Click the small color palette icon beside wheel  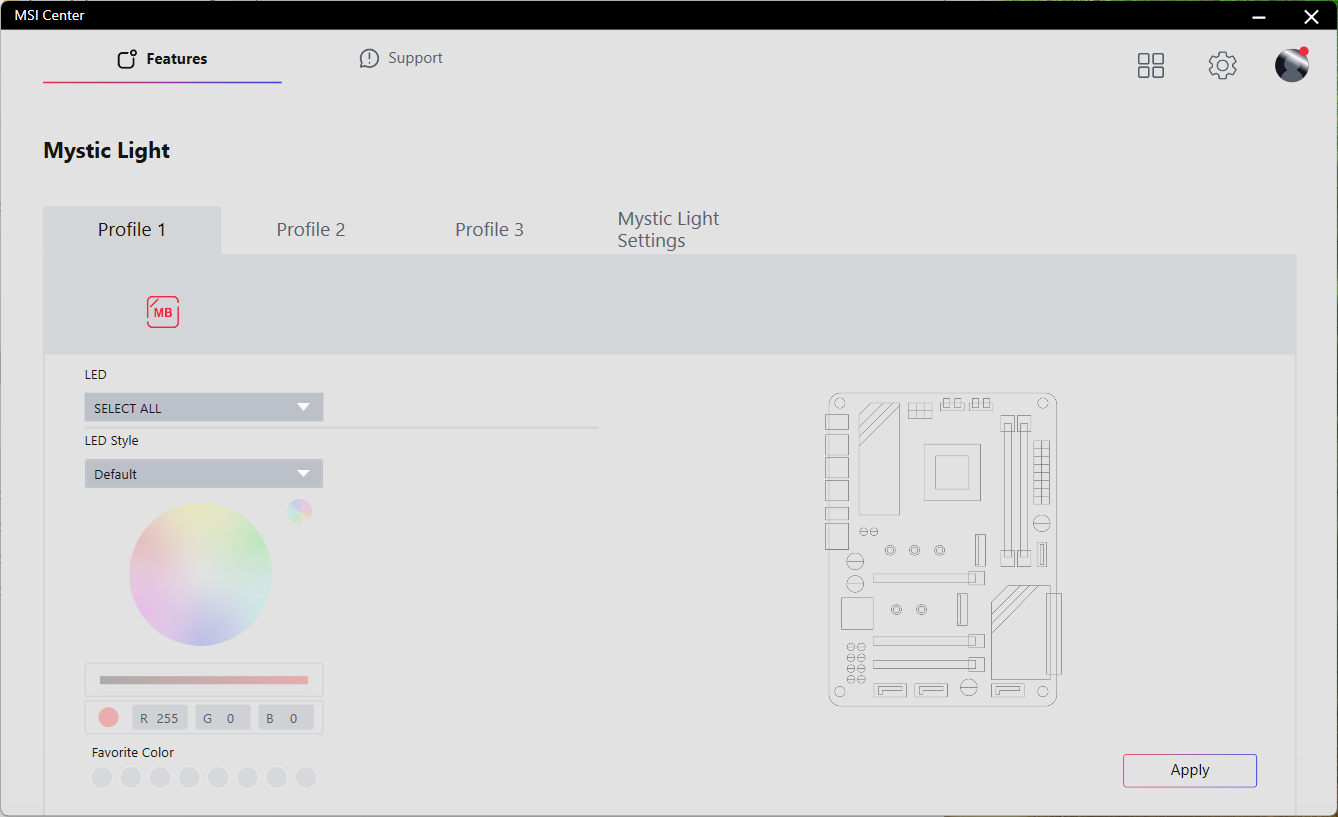click(x=300, y=511)
